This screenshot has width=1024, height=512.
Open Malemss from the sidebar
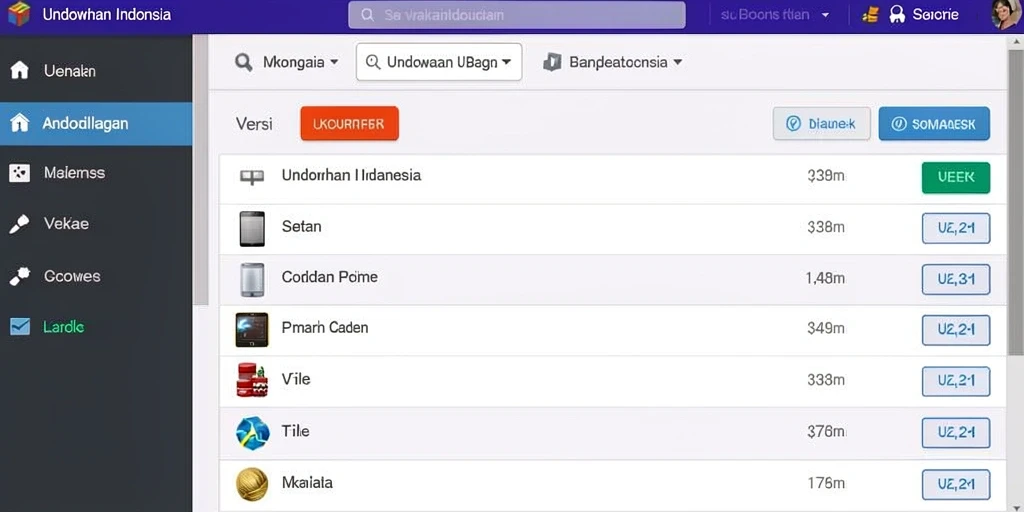(96, 173)
